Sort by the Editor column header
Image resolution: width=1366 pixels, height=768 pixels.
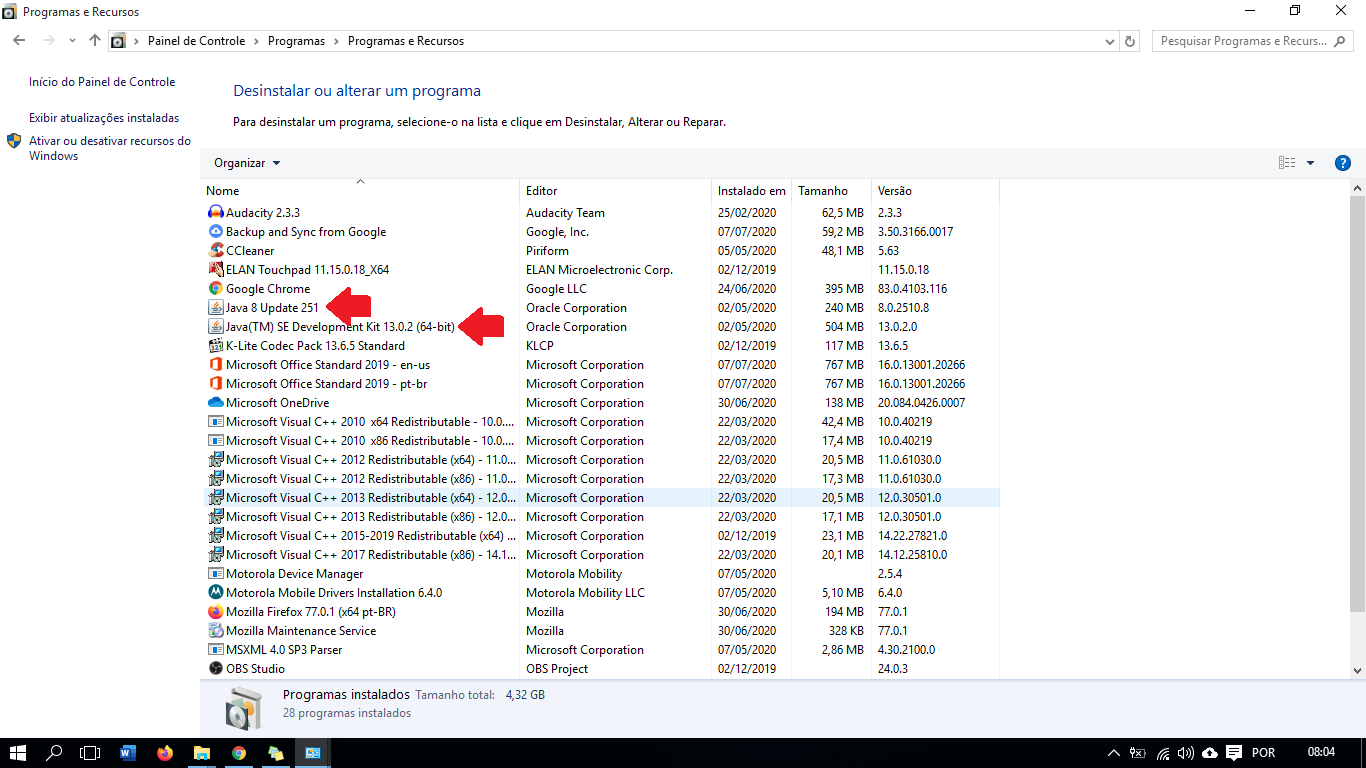616,190
